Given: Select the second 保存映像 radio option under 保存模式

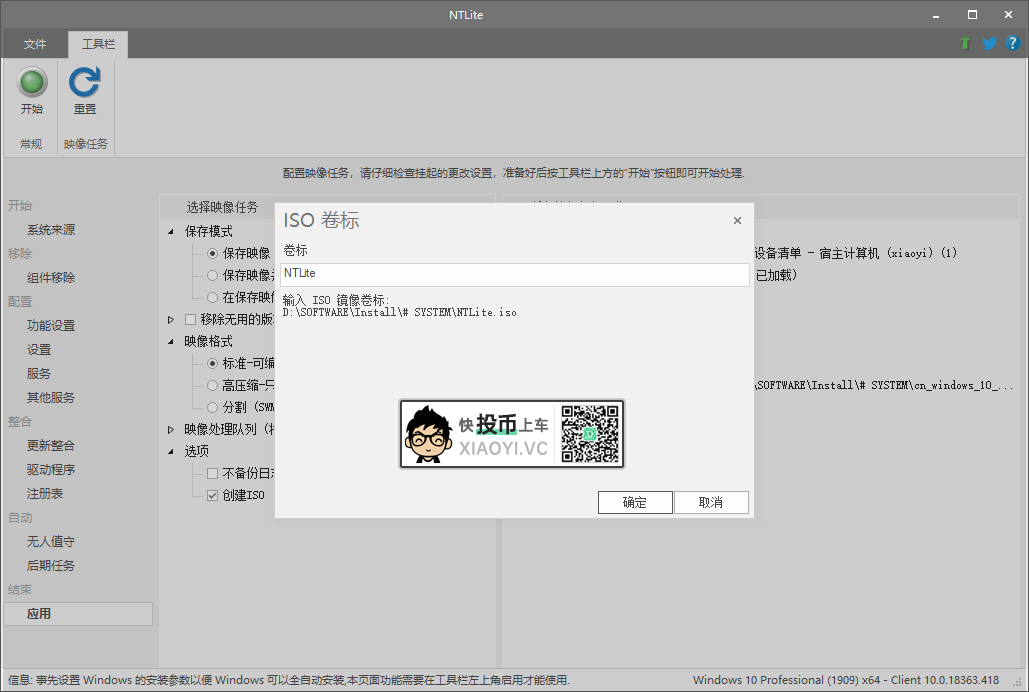Looking at the screenshot, I should (x=213, y=275).
